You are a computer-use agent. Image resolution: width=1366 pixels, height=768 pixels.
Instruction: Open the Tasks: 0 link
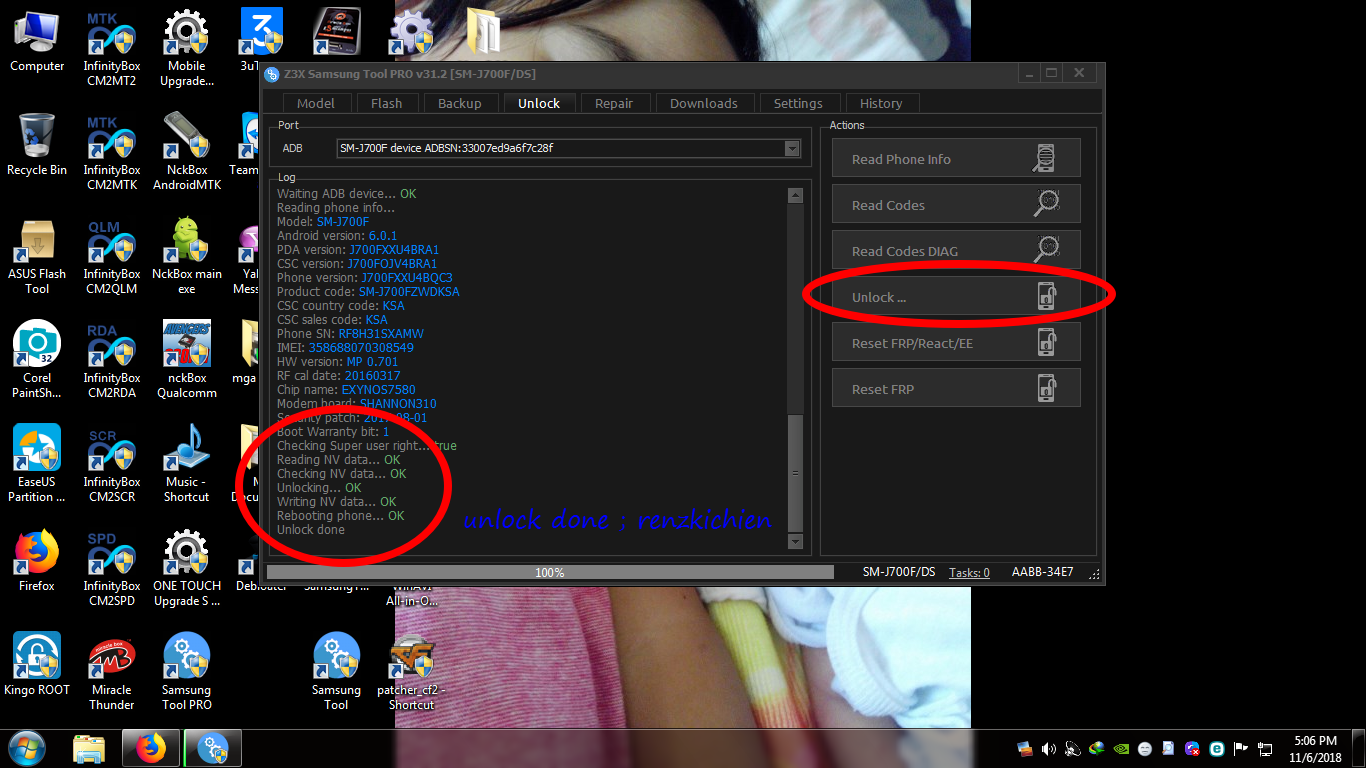(969, 572)
